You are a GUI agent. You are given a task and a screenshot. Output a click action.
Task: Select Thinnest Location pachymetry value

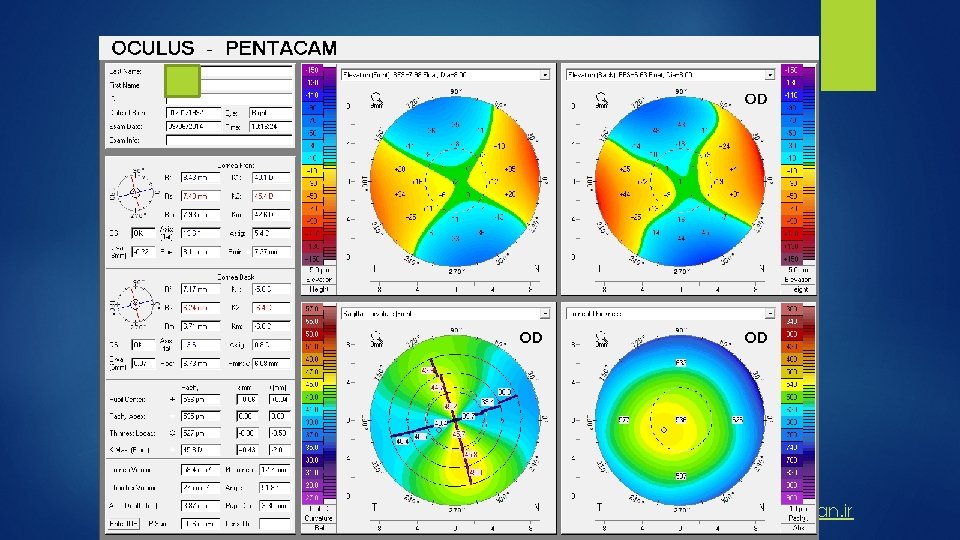200,433
